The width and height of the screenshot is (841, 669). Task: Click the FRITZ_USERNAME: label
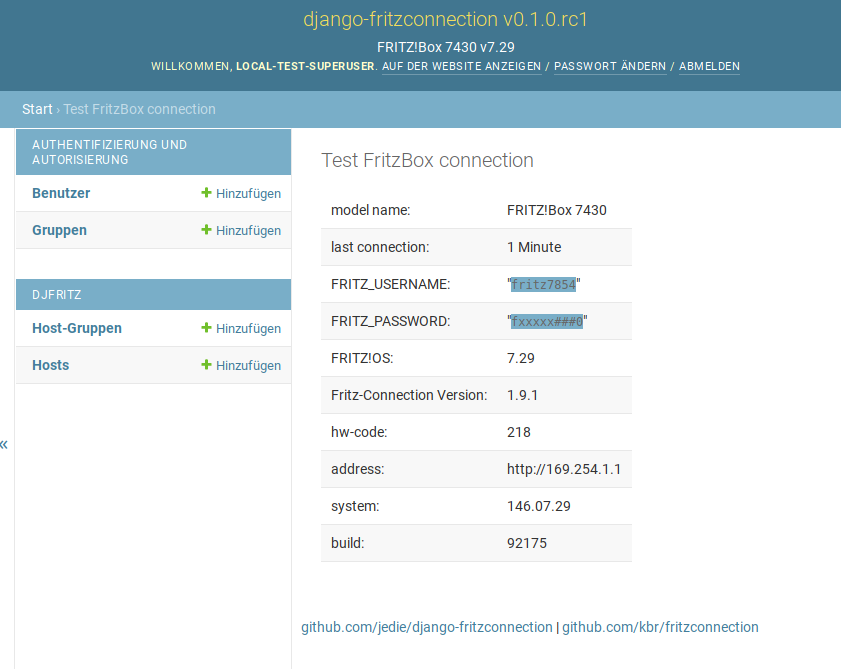pos(390,284)
